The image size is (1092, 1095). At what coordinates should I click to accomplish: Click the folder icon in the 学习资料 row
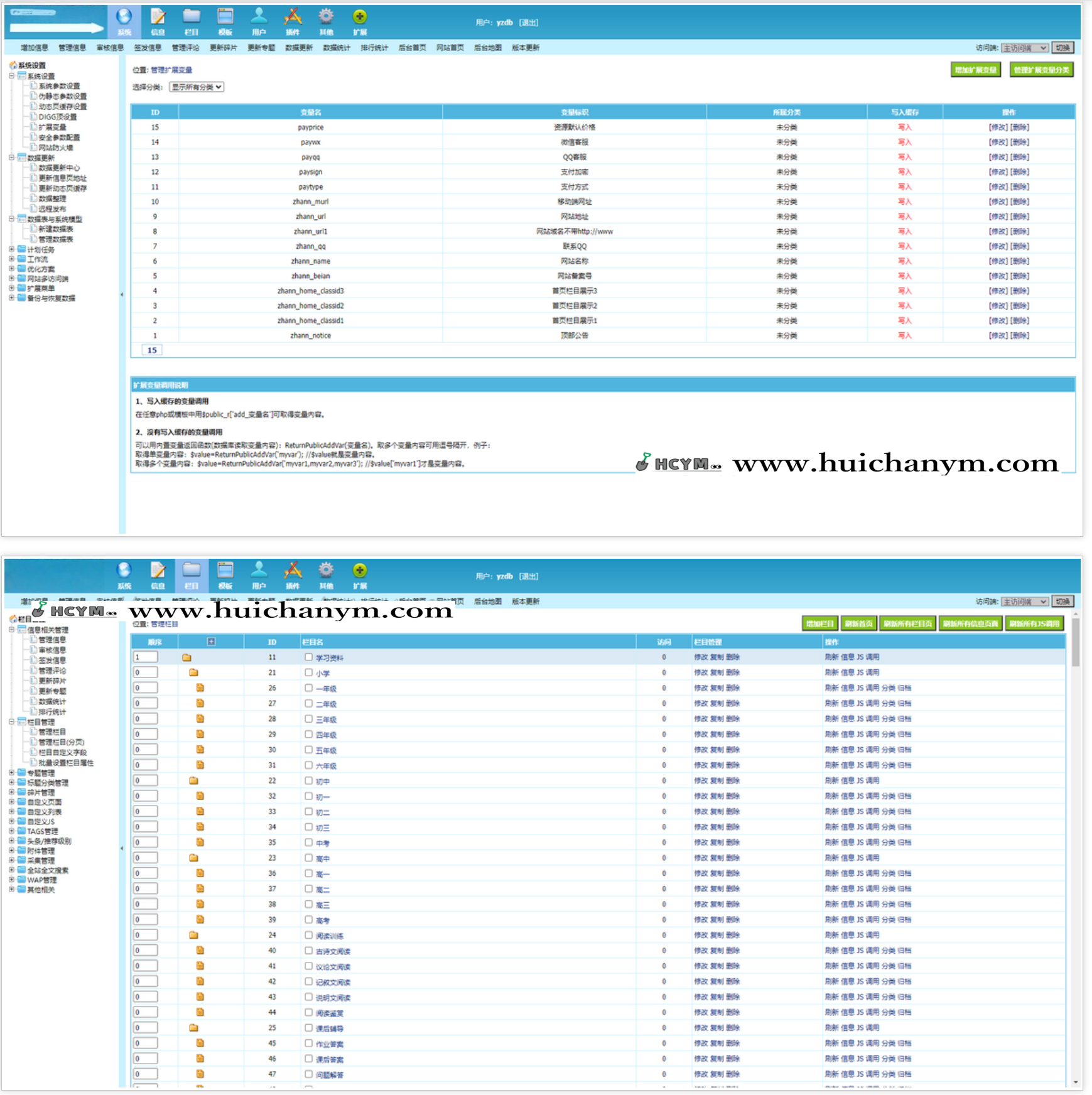[187, 657]
